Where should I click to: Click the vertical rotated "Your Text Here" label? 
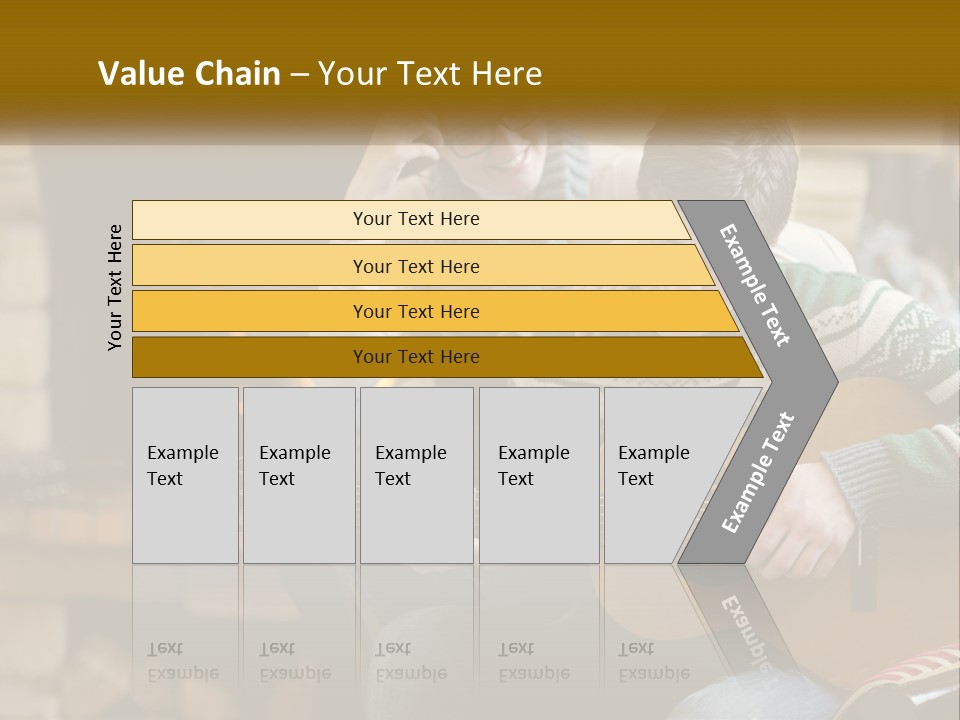115,287
